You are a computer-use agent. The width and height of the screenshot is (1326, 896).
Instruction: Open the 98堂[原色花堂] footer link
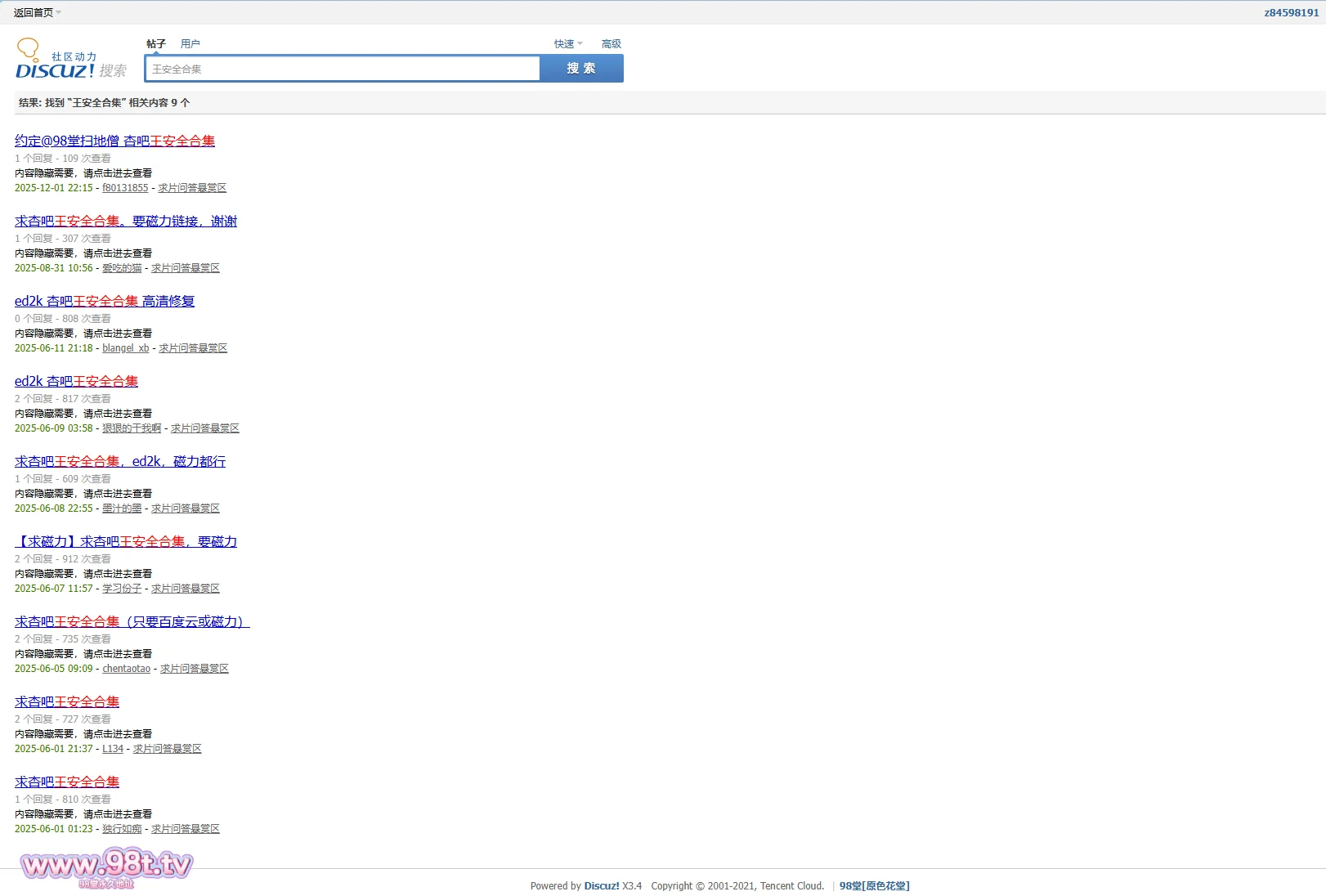(874, 886)
